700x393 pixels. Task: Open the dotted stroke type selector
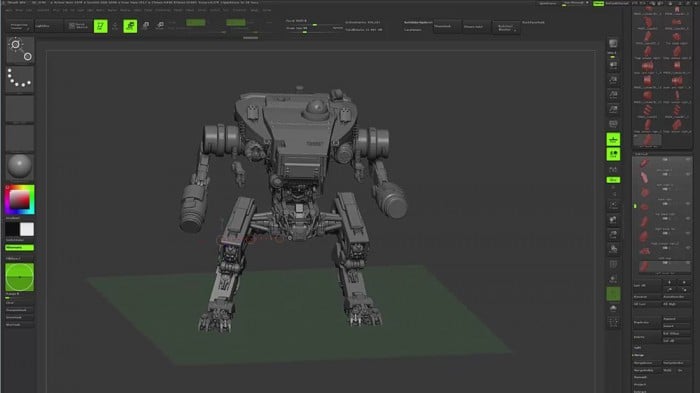pyautogui.click(x=20, y=79)
